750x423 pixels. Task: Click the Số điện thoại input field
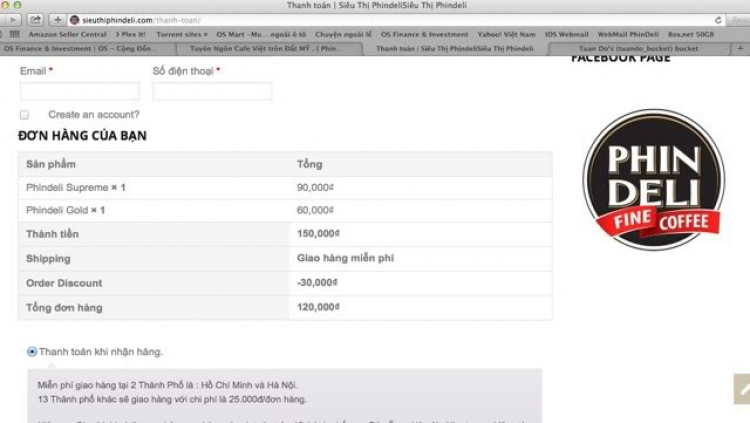[x=212, y=91]
